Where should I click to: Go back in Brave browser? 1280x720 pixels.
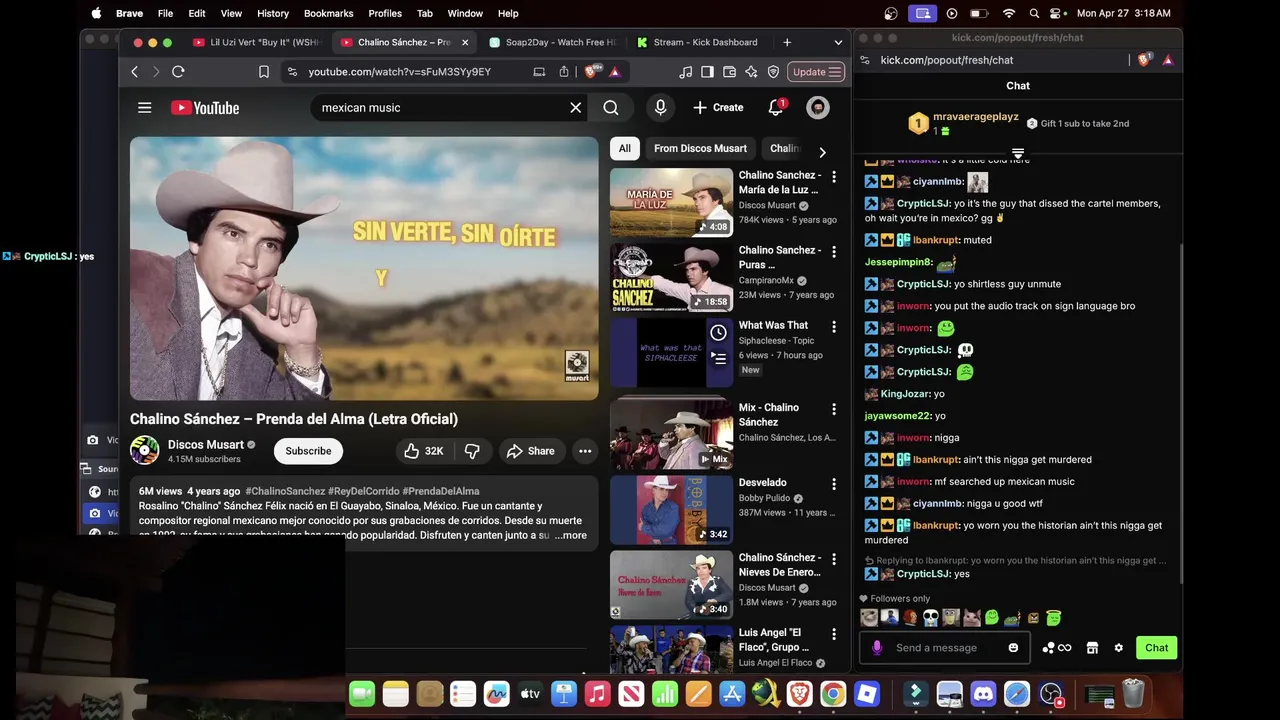[x=135, y=72]
